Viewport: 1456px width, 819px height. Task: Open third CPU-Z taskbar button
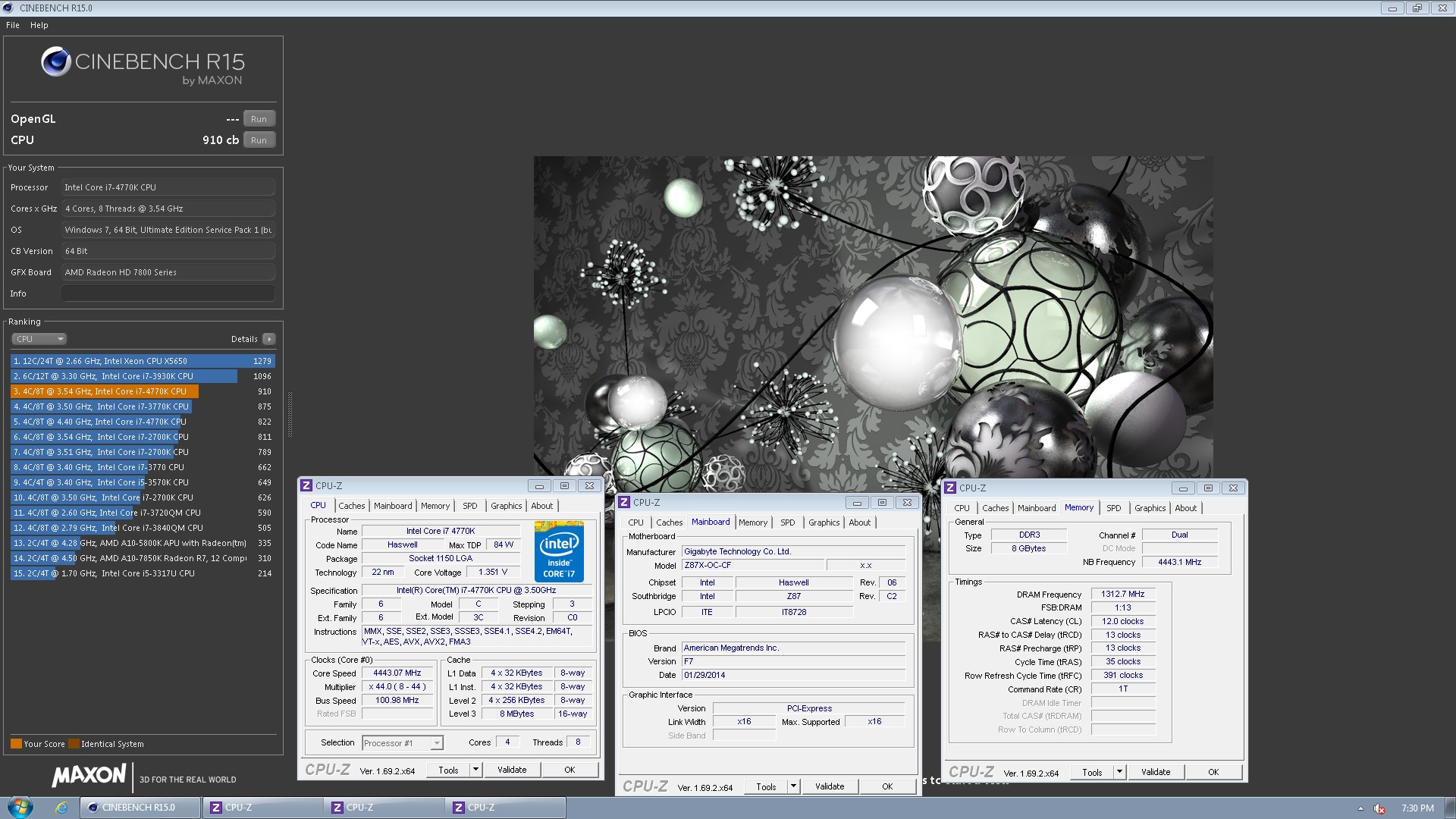pos(506,808)
